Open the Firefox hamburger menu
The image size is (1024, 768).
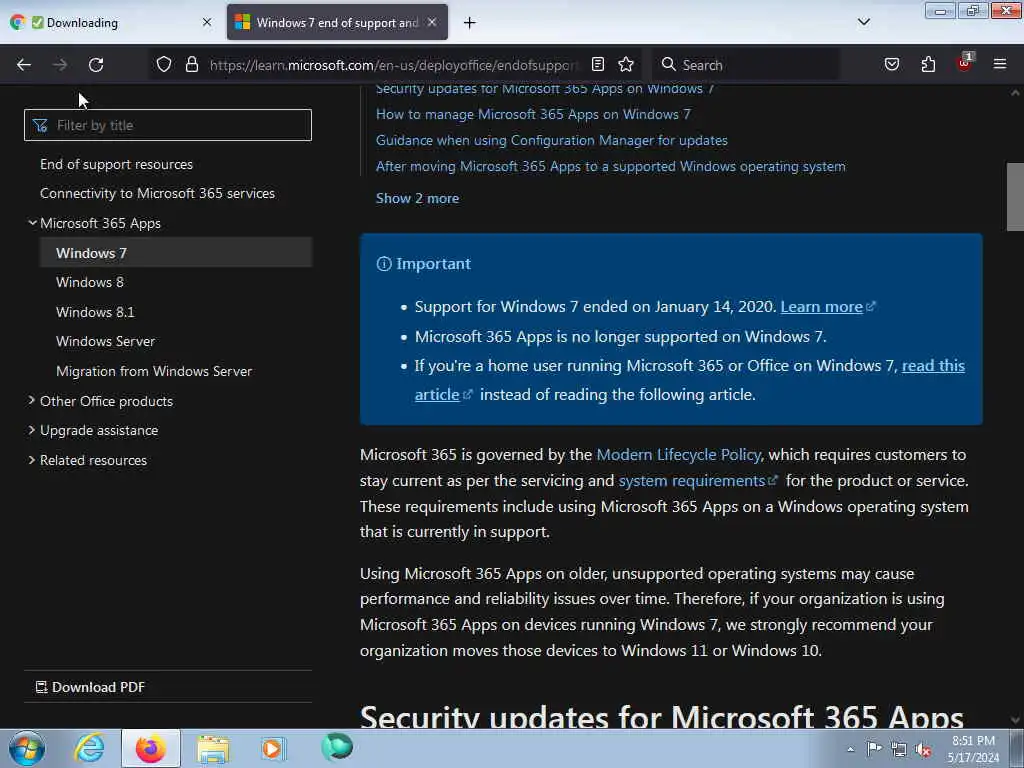(1000, 65)
